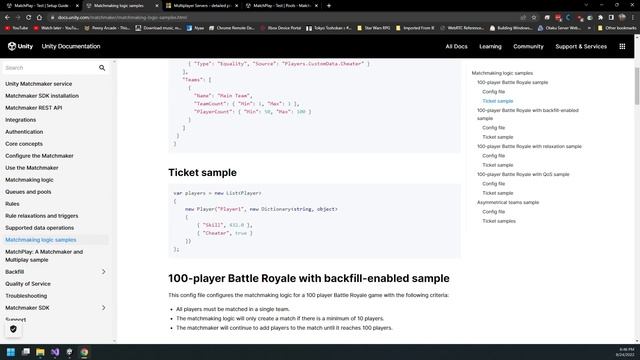
Task: Jump to Asymmetrical teams sample in contents
Action: click(x=508, y=202)
